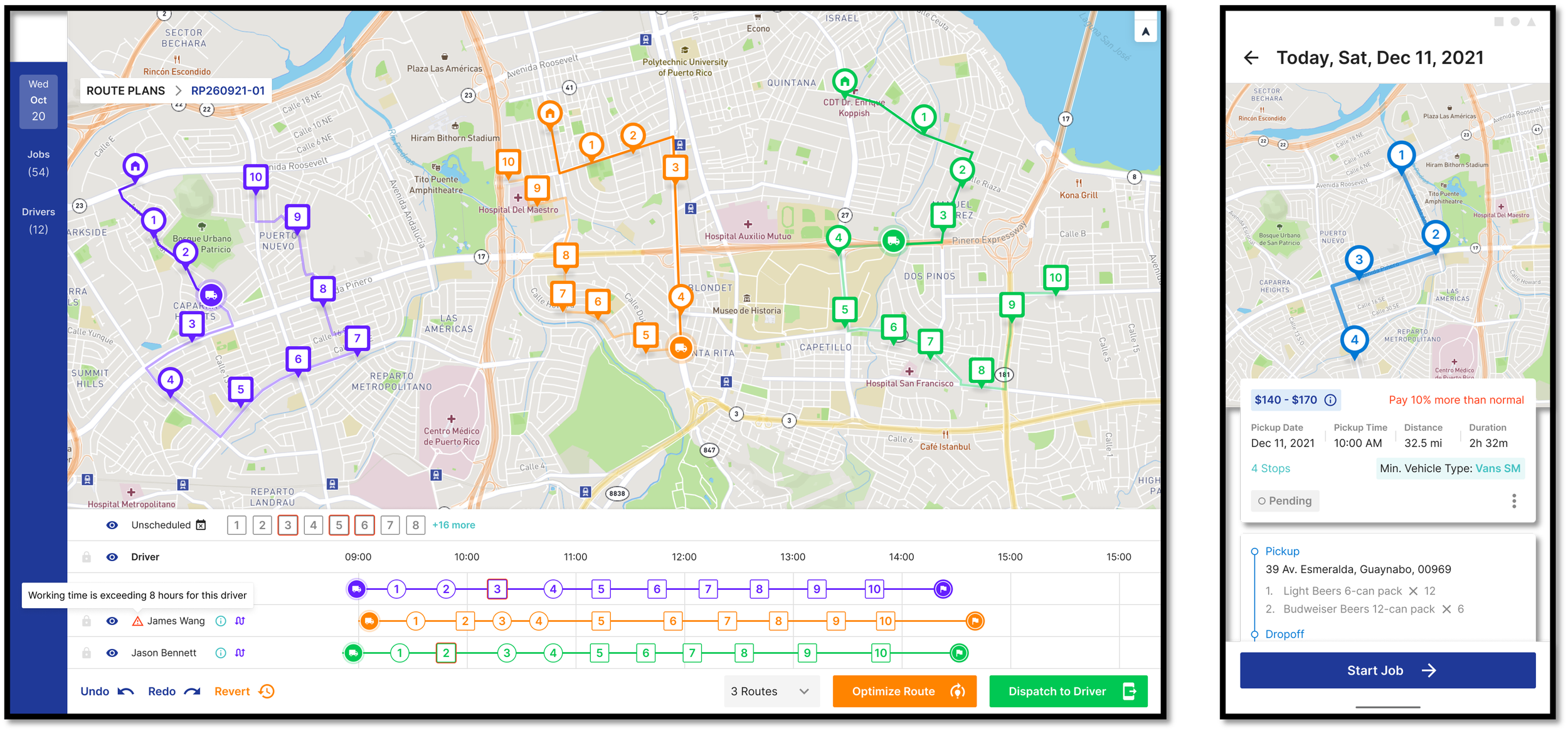The image size is (1568, 731).
Task: Click the Revert history icon
Action: [268, 691]
